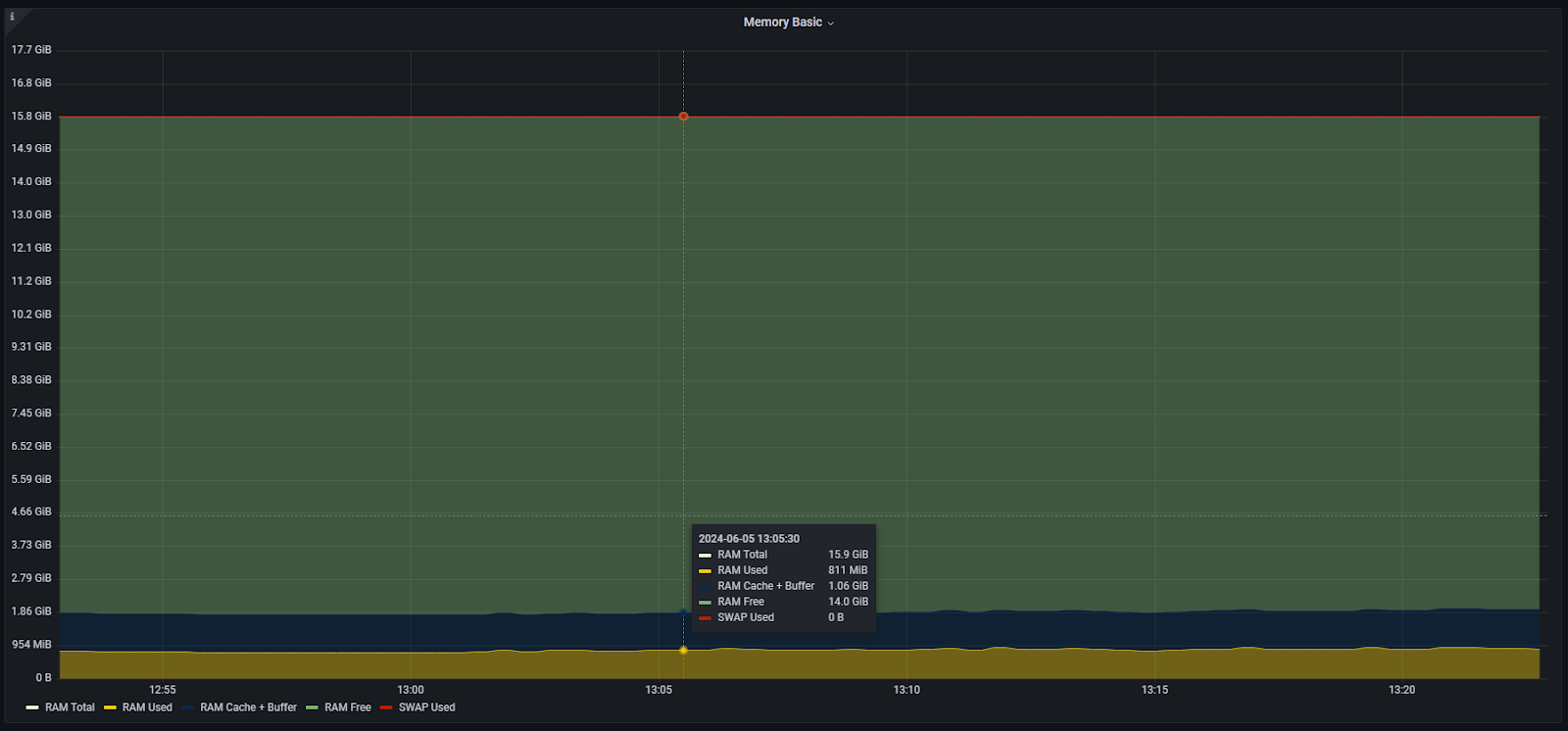1568x731 pixels.
Task: Click the green RAM Free legend swatch
Action: [x=312, y=707]
